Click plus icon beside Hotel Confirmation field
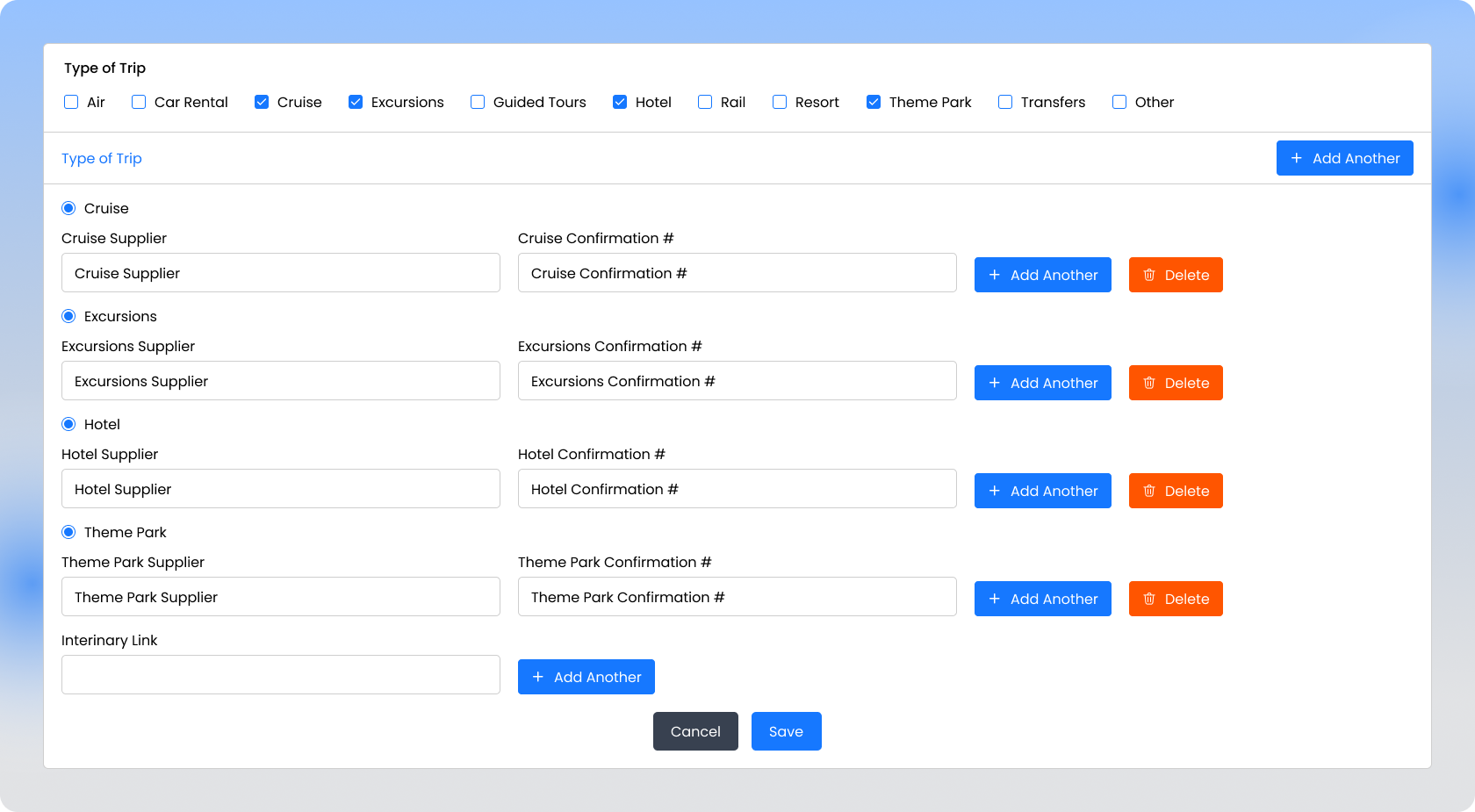1475x812 pixels. coord(994,491)
